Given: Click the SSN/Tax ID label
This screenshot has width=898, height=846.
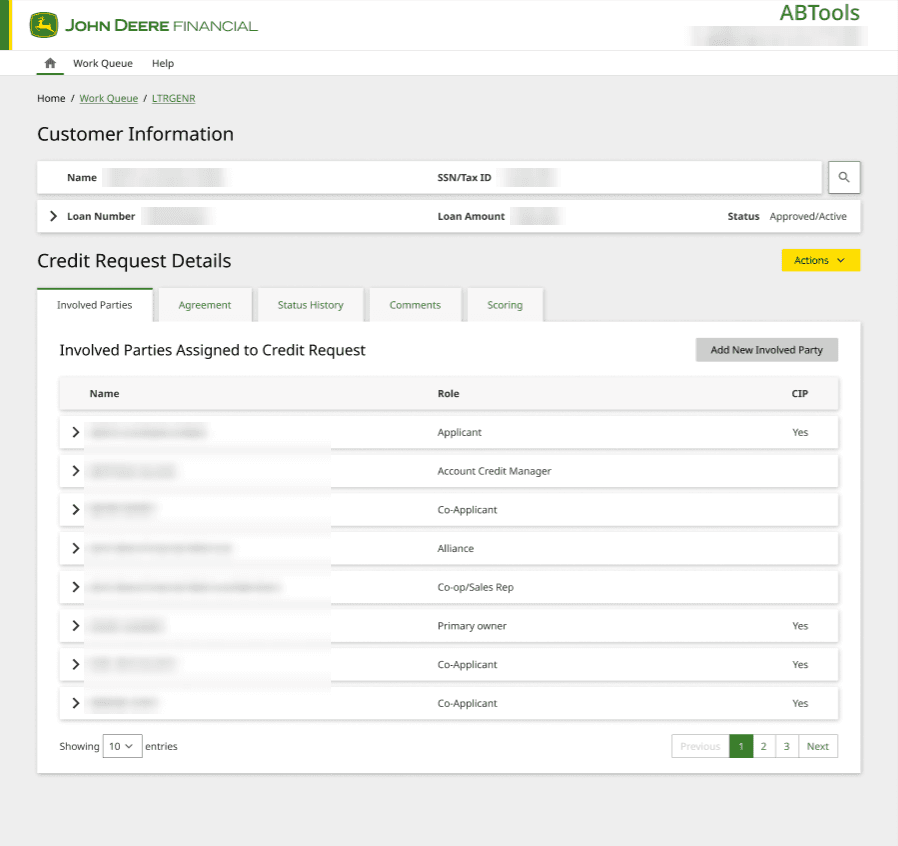Looking at the screenshot, I should 464,178.
